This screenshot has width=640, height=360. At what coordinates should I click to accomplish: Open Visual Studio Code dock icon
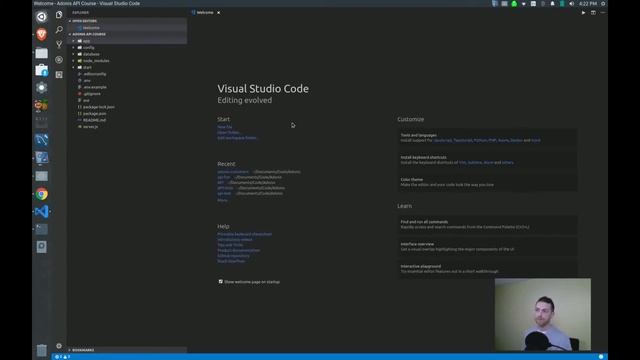[x=41, y=211]
